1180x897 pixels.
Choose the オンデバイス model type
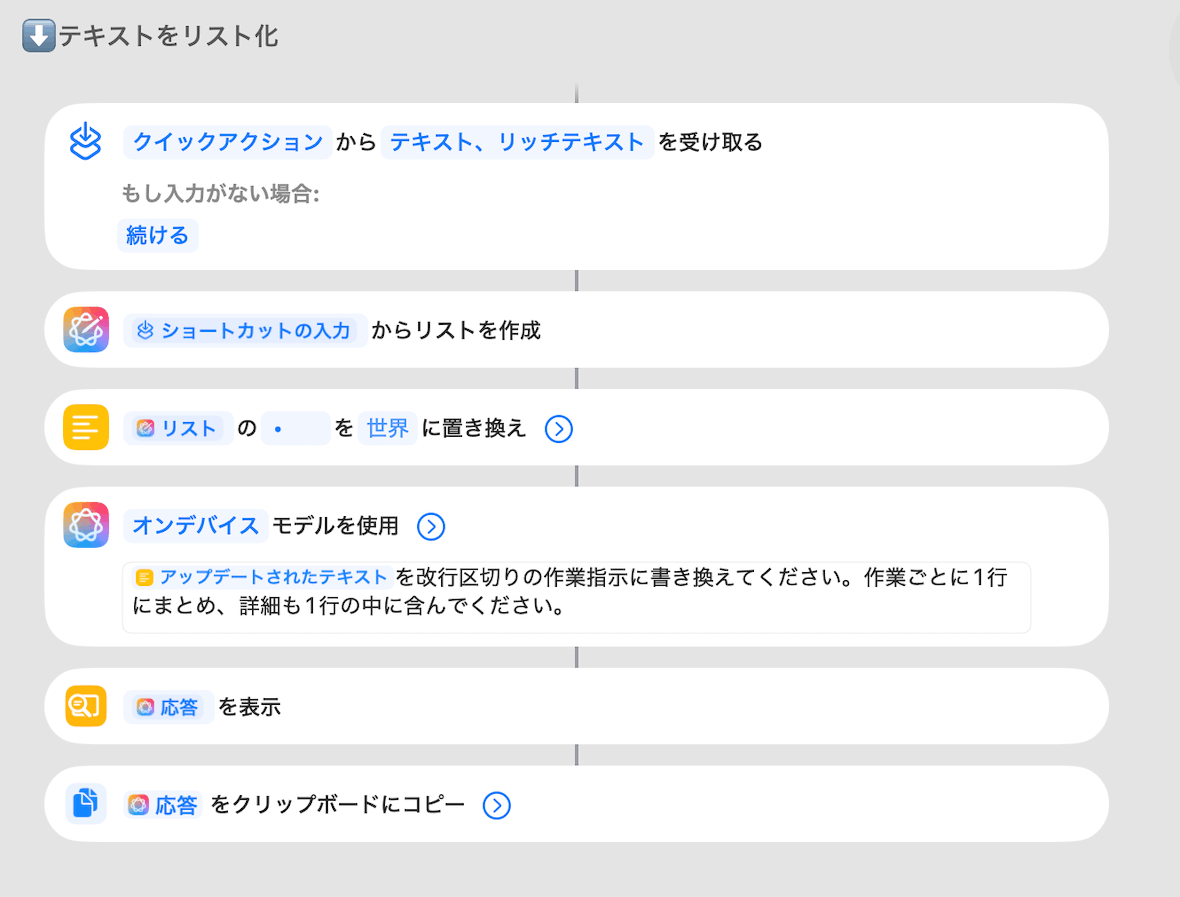pos(195,526)
